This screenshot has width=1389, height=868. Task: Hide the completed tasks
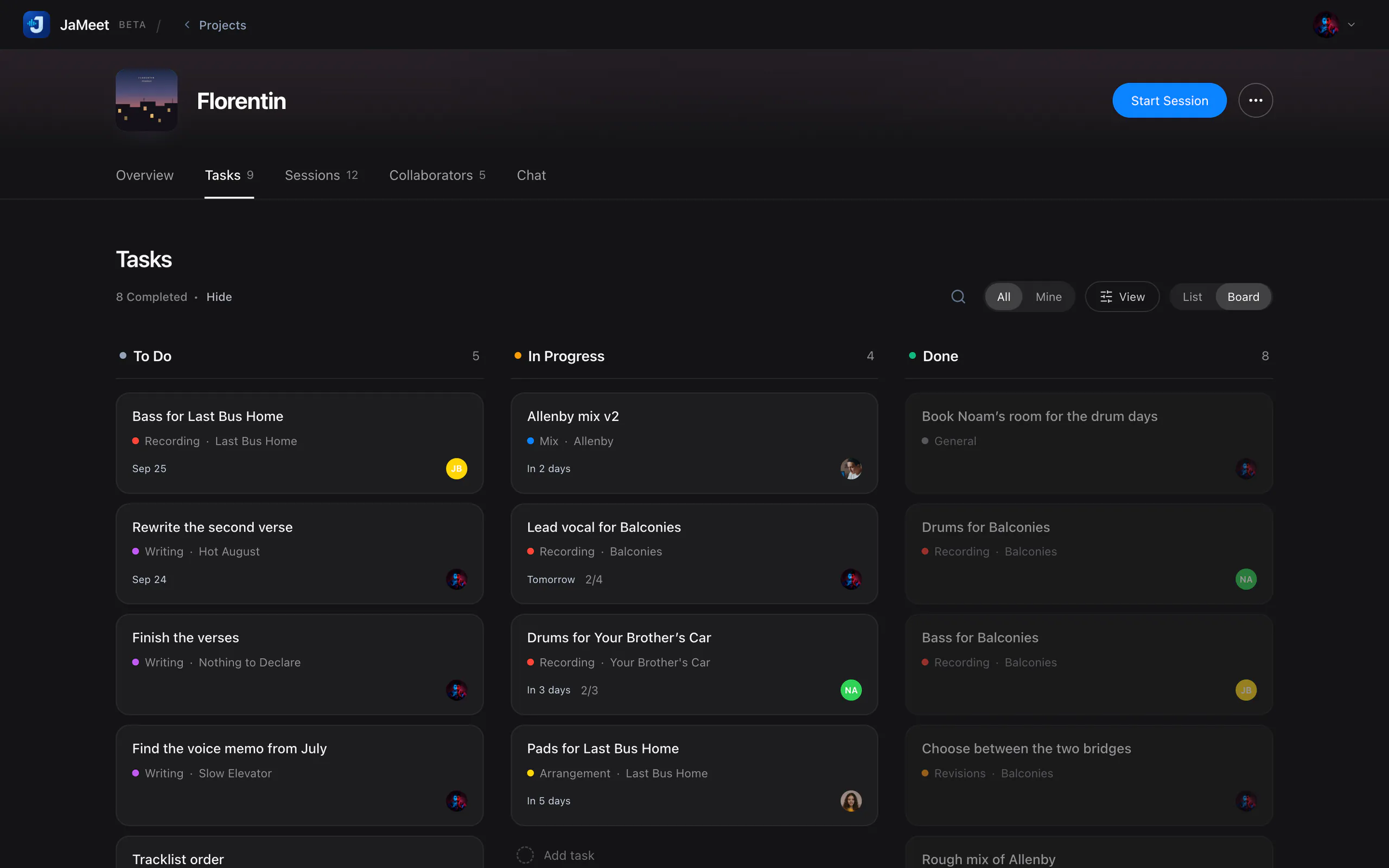pyautogui.click(x=219, y=297)
